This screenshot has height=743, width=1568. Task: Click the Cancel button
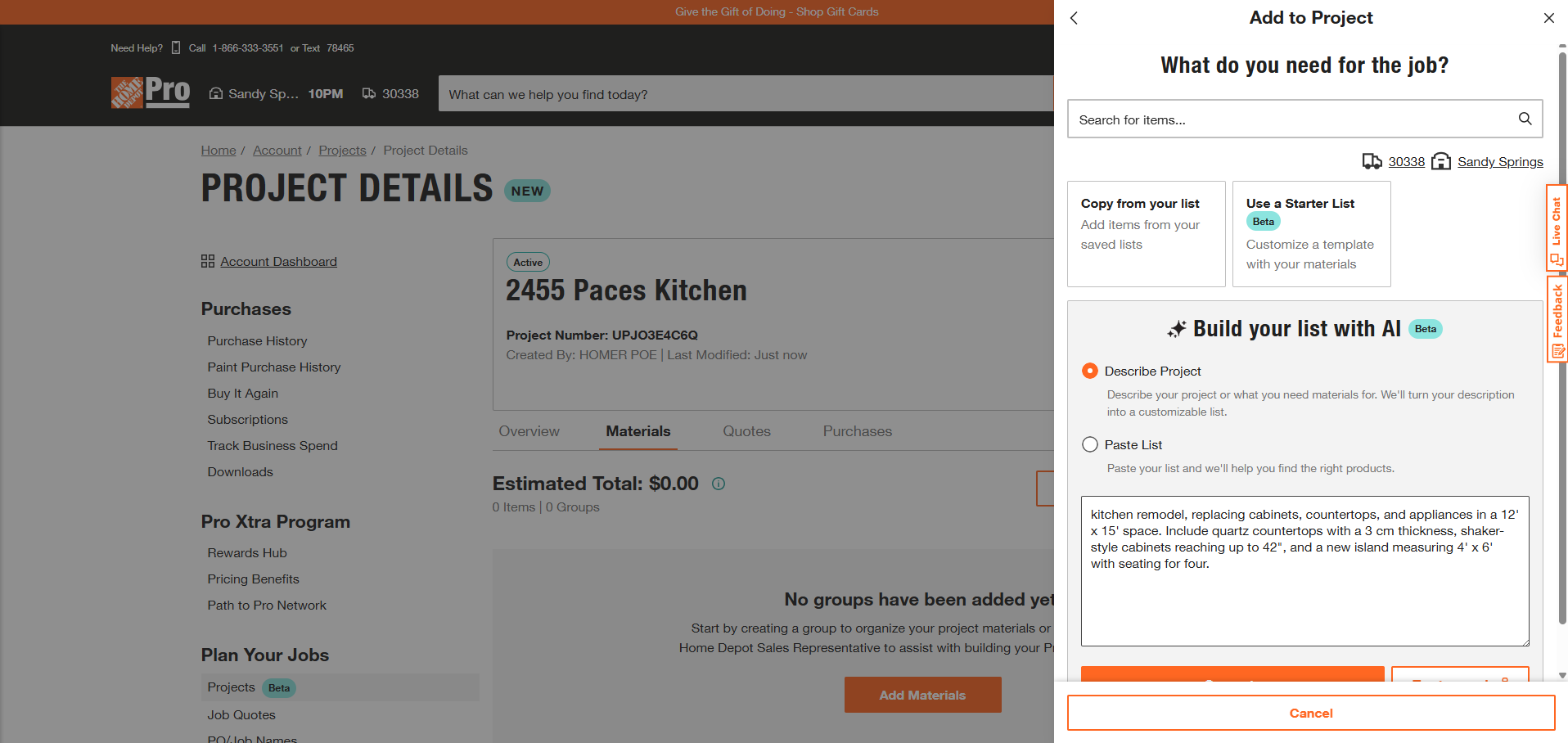1310,713
